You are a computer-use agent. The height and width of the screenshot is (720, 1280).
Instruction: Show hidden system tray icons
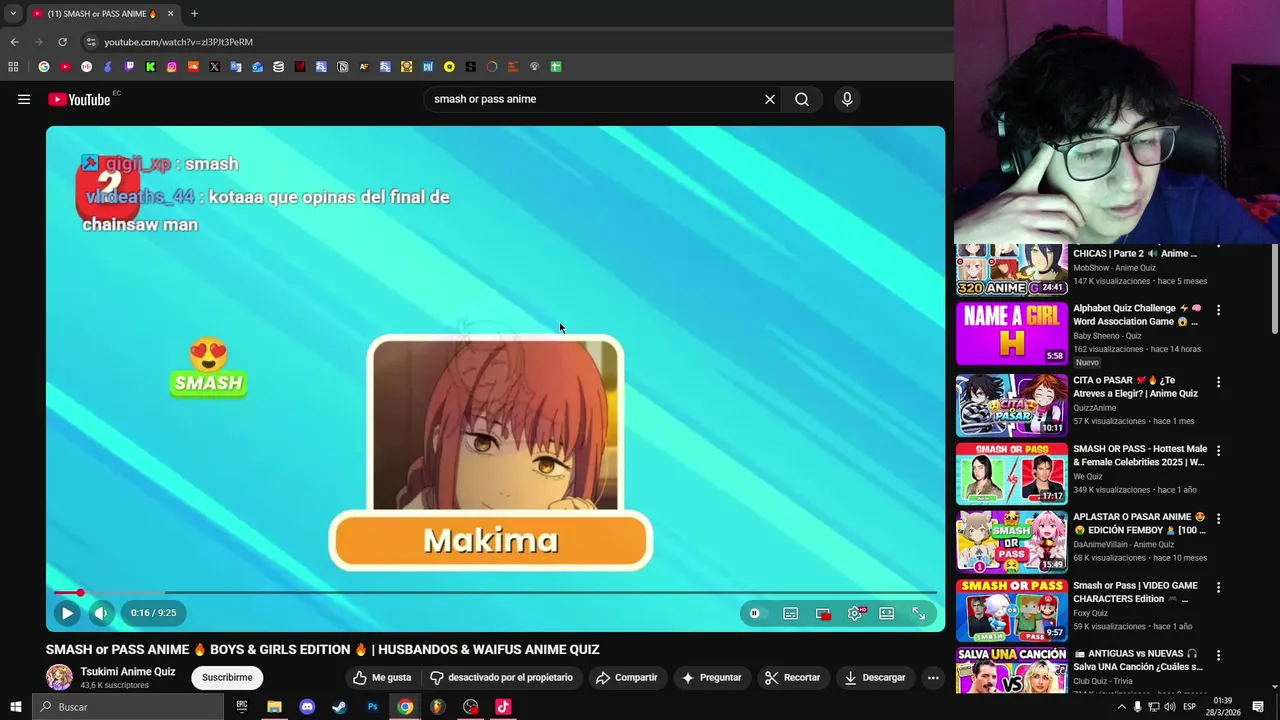(1121, 707)
